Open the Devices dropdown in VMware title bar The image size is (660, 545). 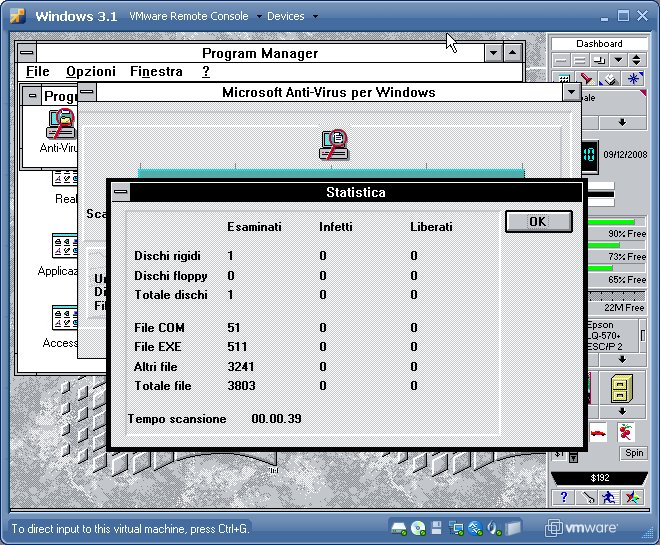coord(291,16)
